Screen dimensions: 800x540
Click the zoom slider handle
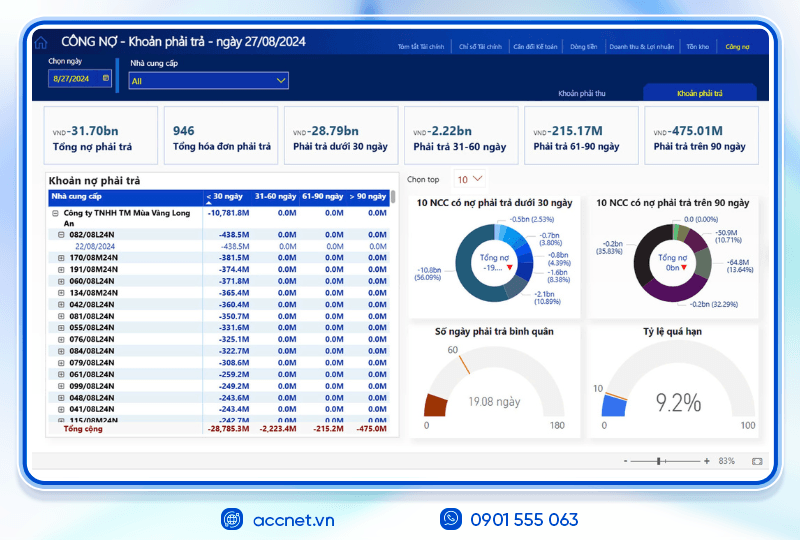pos(659,461)
